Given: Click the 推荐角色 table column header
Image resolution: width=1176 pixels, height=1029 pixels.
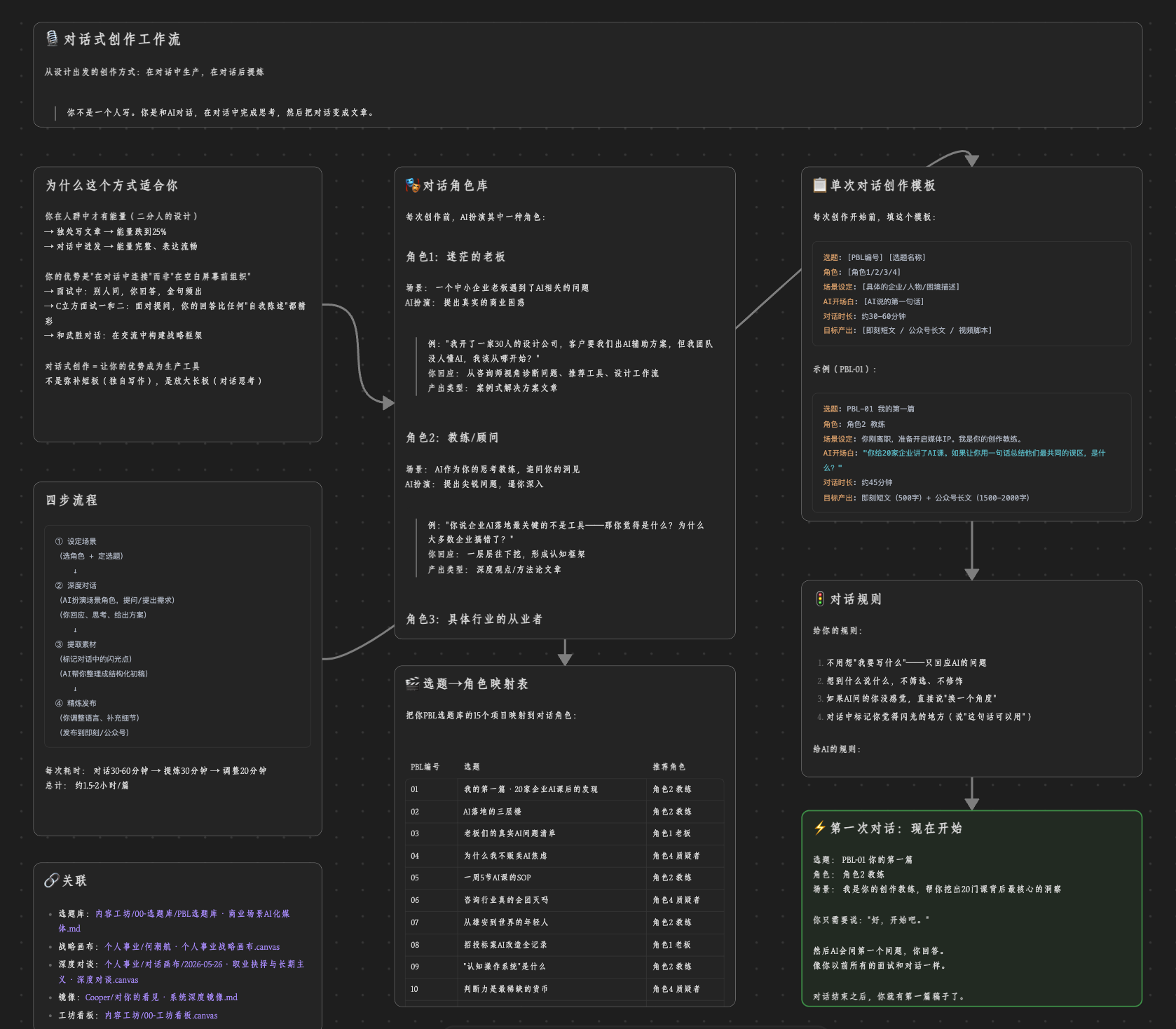Looking at the screenshot, I should tap(669, 767).
